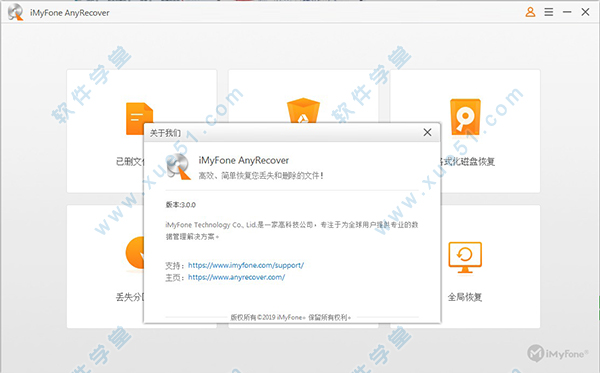Click the 关于我们 dialog title
This screenshot has width=600, height=373.
click(165, 133)
